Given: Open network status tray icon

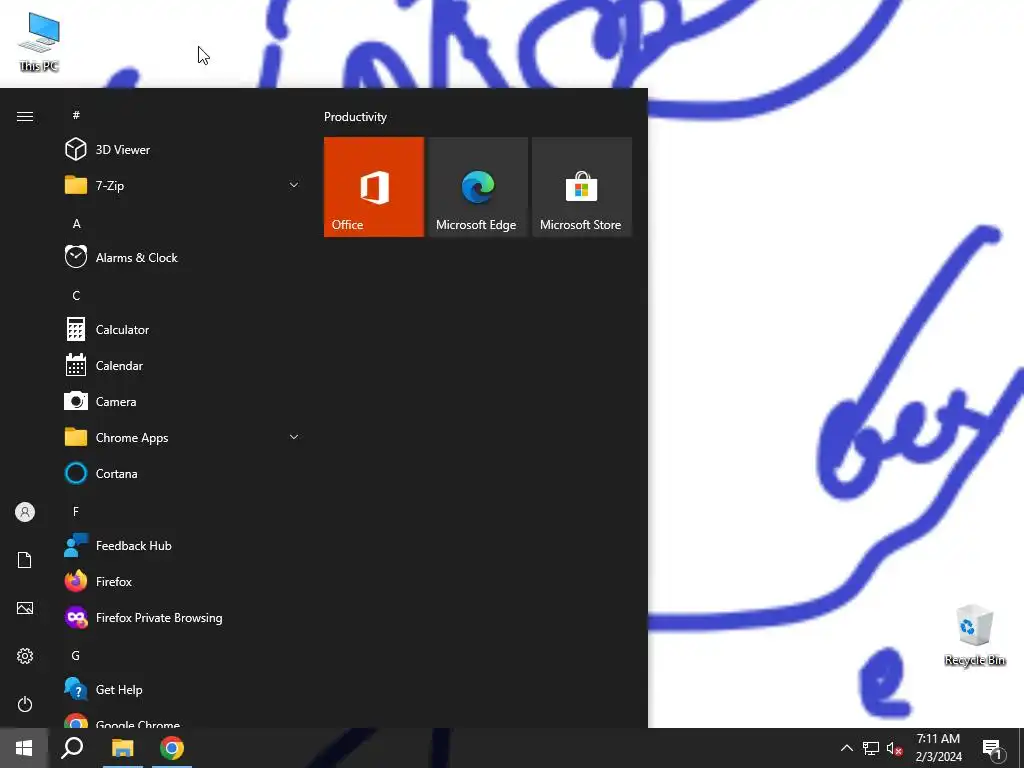Looking at the screenshot, I should (871, 748).
